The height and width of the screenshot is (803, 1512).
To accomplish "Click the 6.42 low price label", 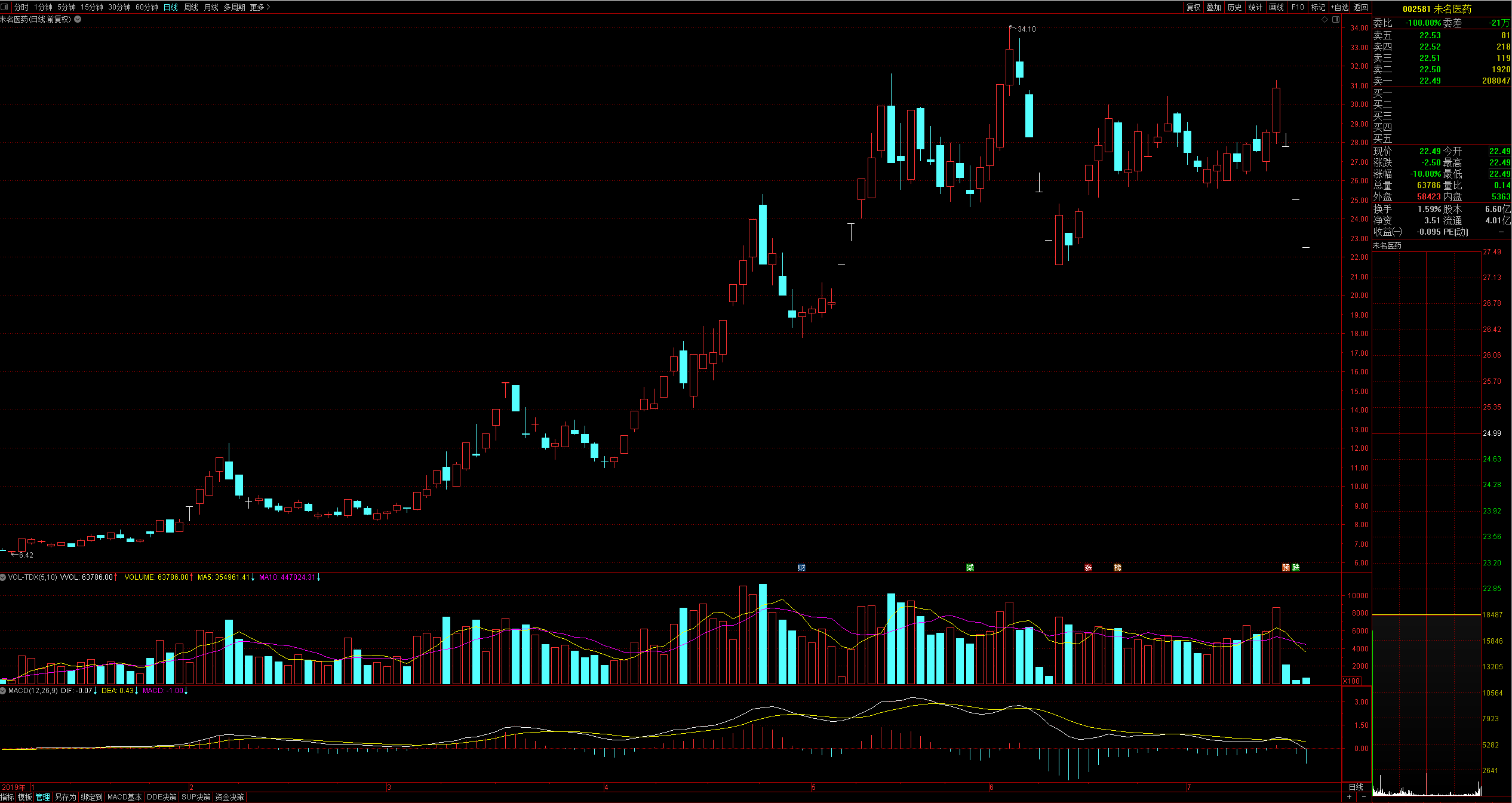I will [x=26, y=555].
